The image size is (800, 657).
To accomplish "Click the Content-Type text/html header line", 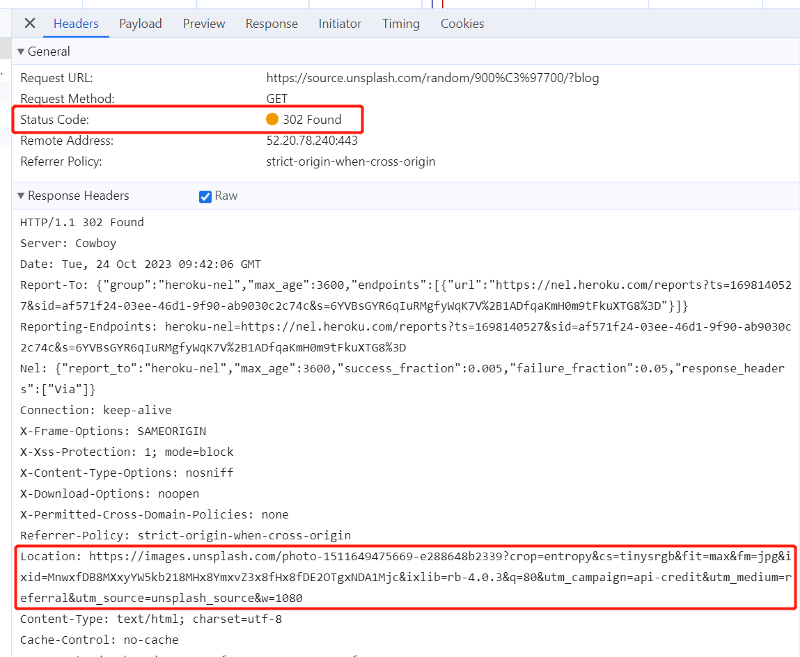I will pyautogui.click(x=151, y=619).
